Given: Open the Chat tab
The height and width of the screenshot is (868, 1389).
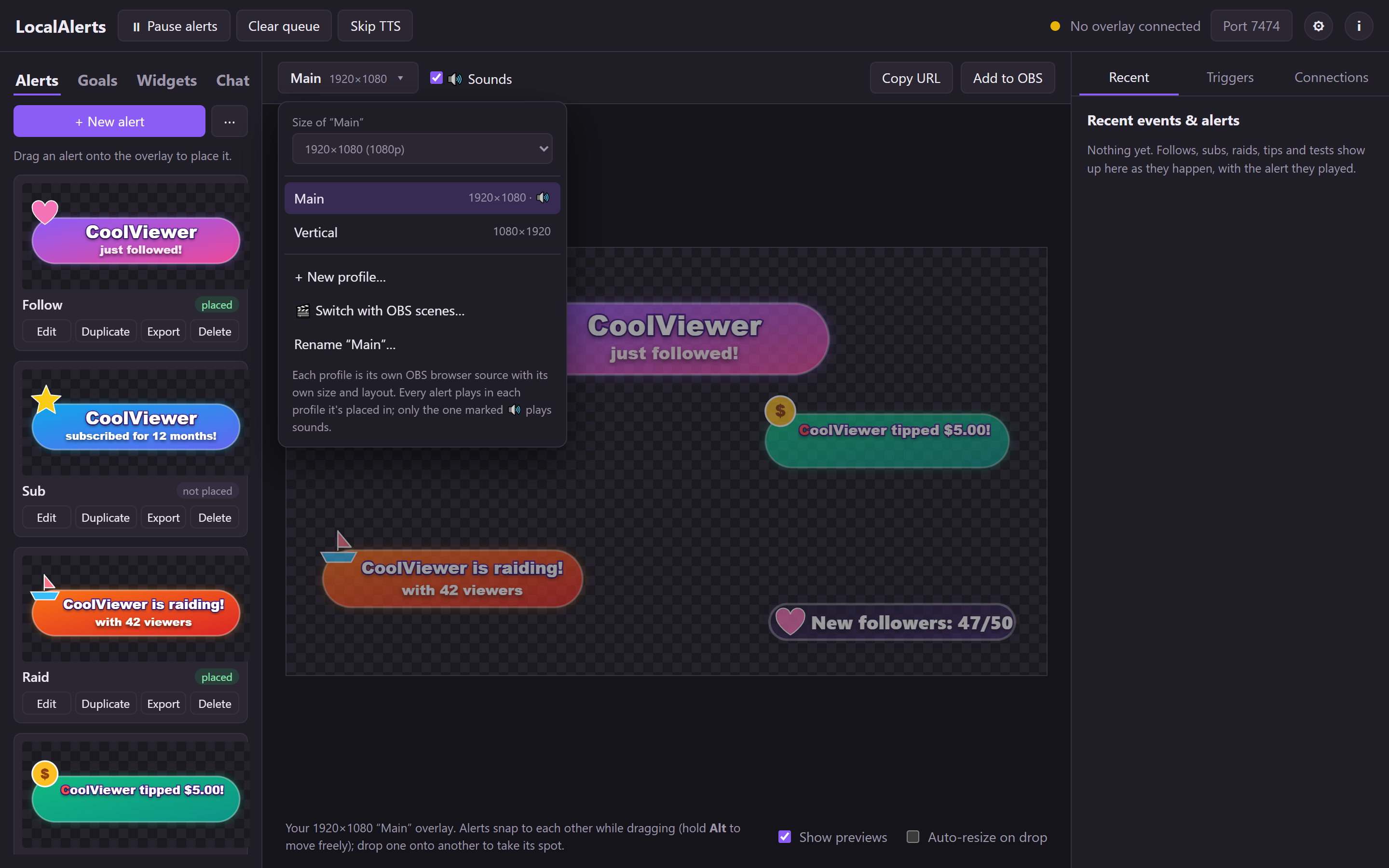Looking at the screenshot, I should click(x=232, y=81).
